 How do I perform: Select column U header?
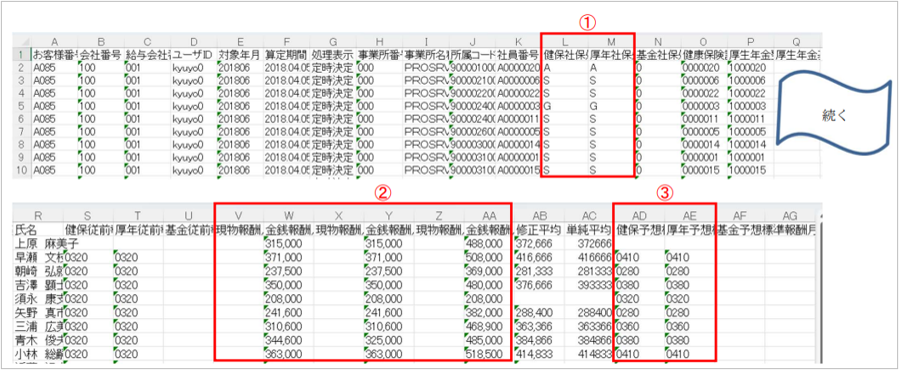[x=189, y=216]
